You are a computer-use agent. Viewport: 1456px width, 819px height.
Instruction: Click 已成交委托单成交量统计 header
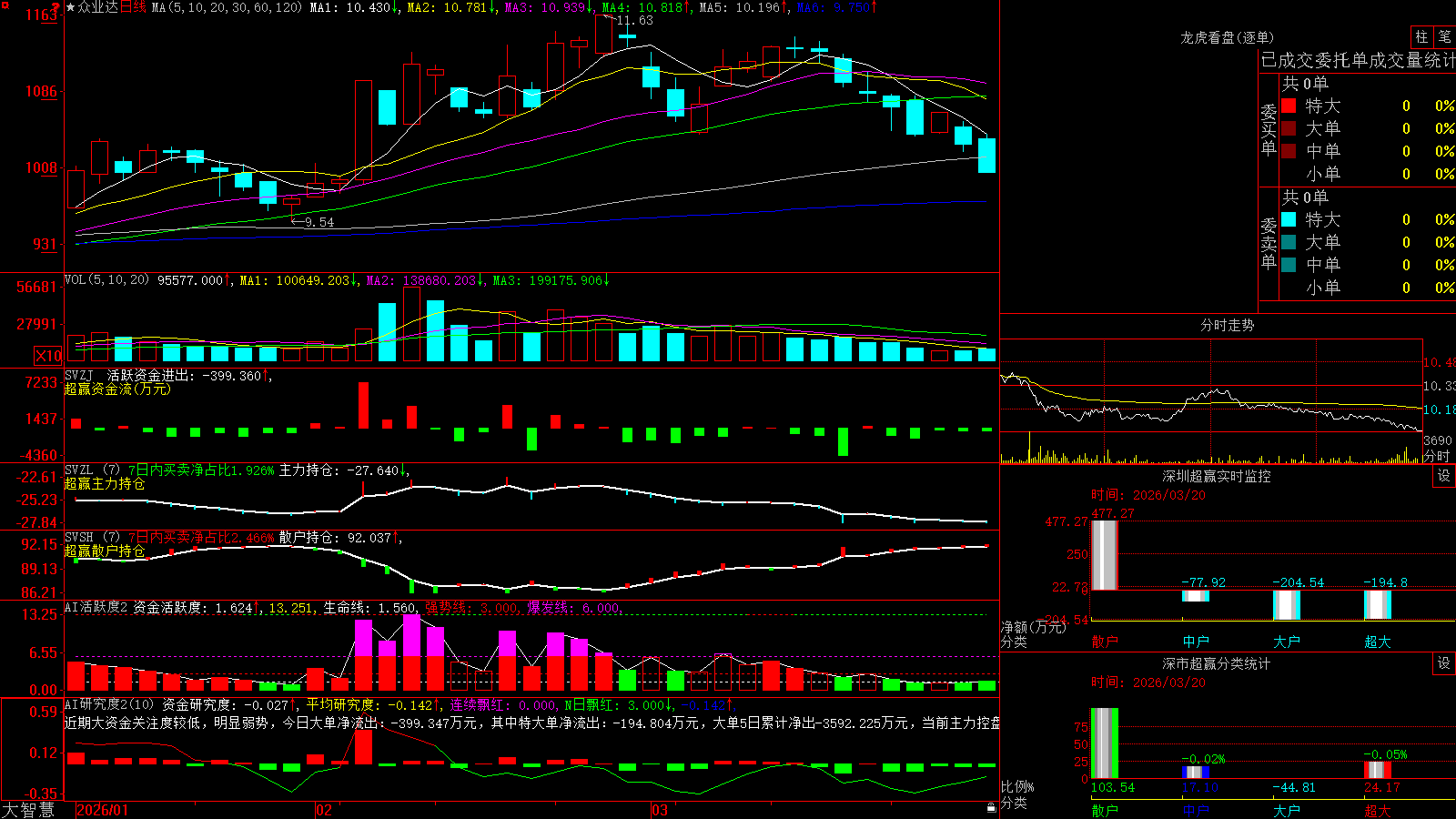coord(1358,60)
